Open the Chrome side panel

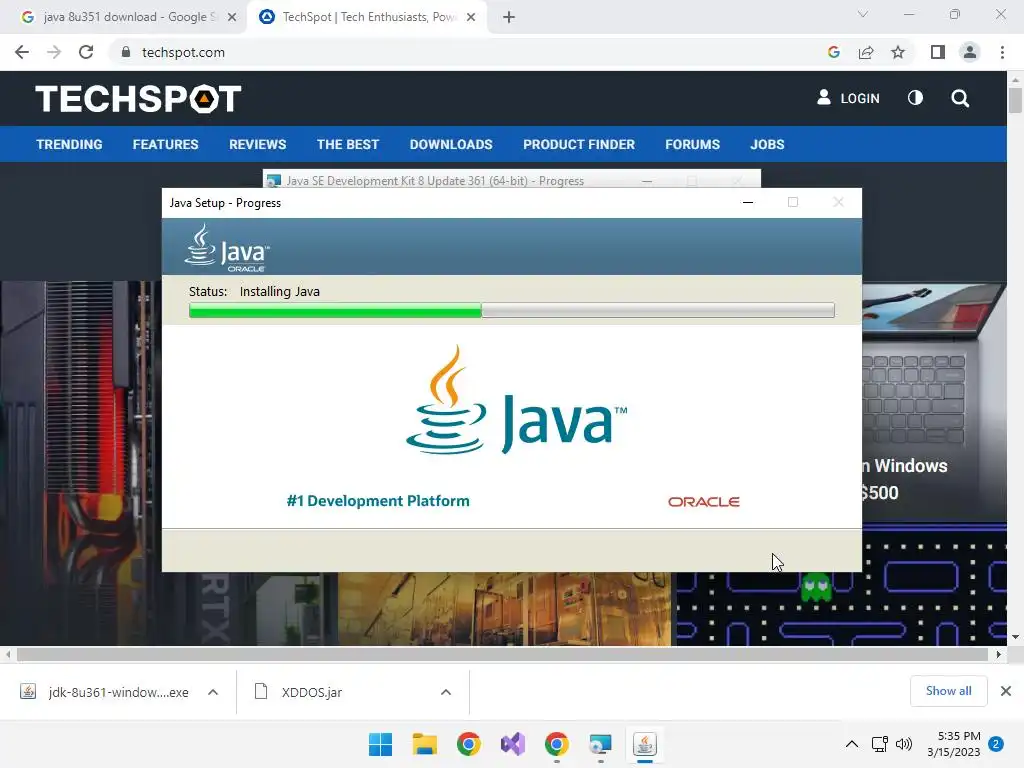[x=938, y=52]
